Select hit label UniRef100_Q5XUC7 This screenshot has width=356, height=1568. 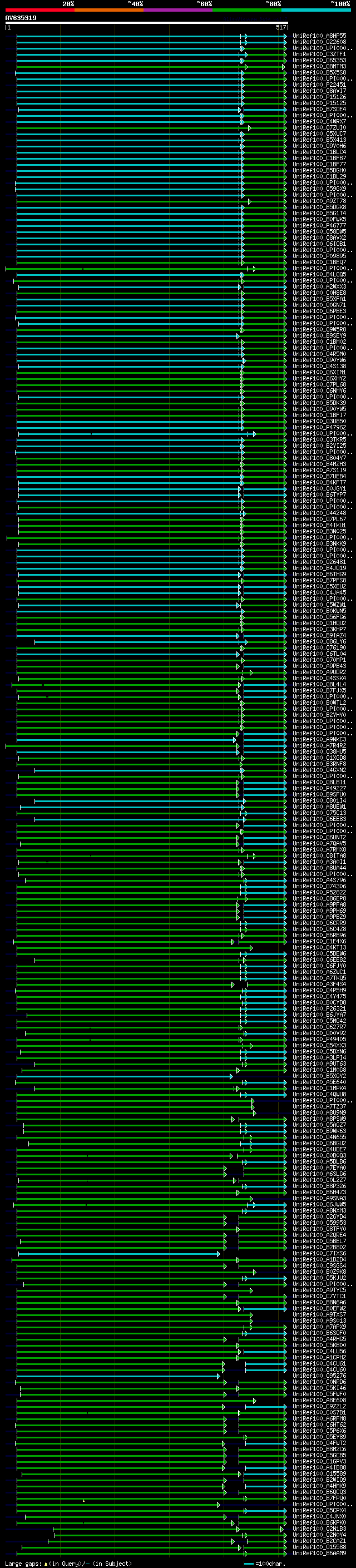(x=319, y=134)
